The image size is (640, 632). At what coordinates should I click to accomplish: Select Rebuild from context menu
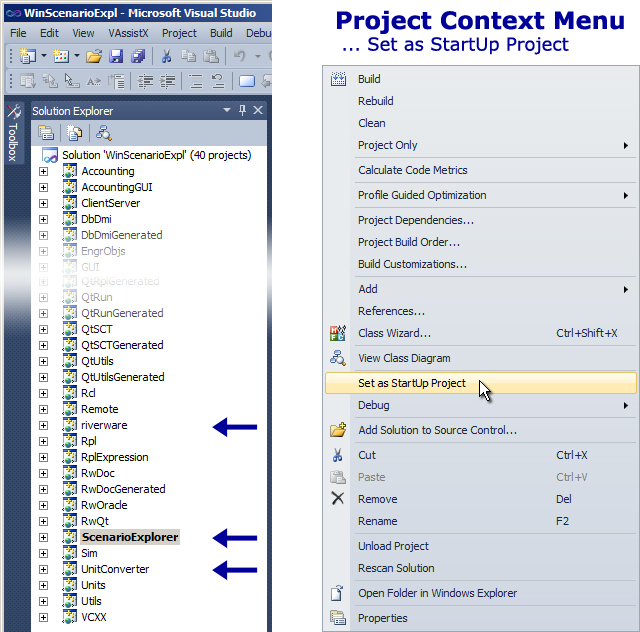[481, 101]
